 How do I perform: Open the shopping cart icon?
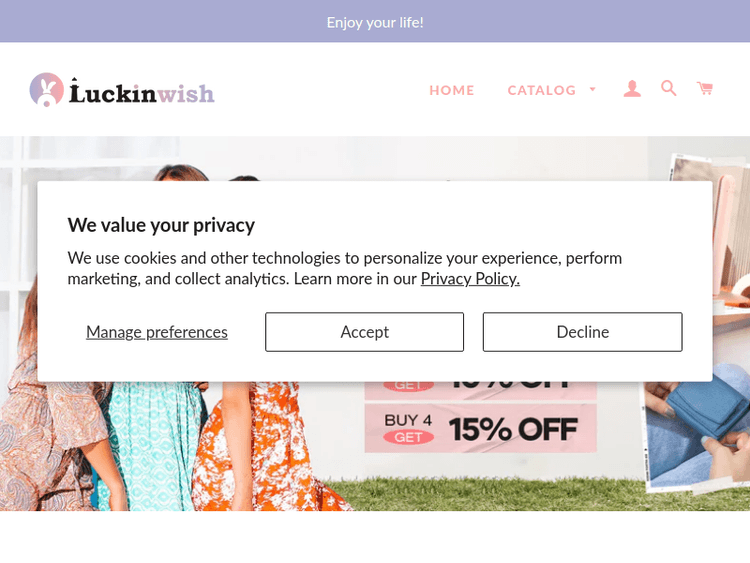[705, 88]
